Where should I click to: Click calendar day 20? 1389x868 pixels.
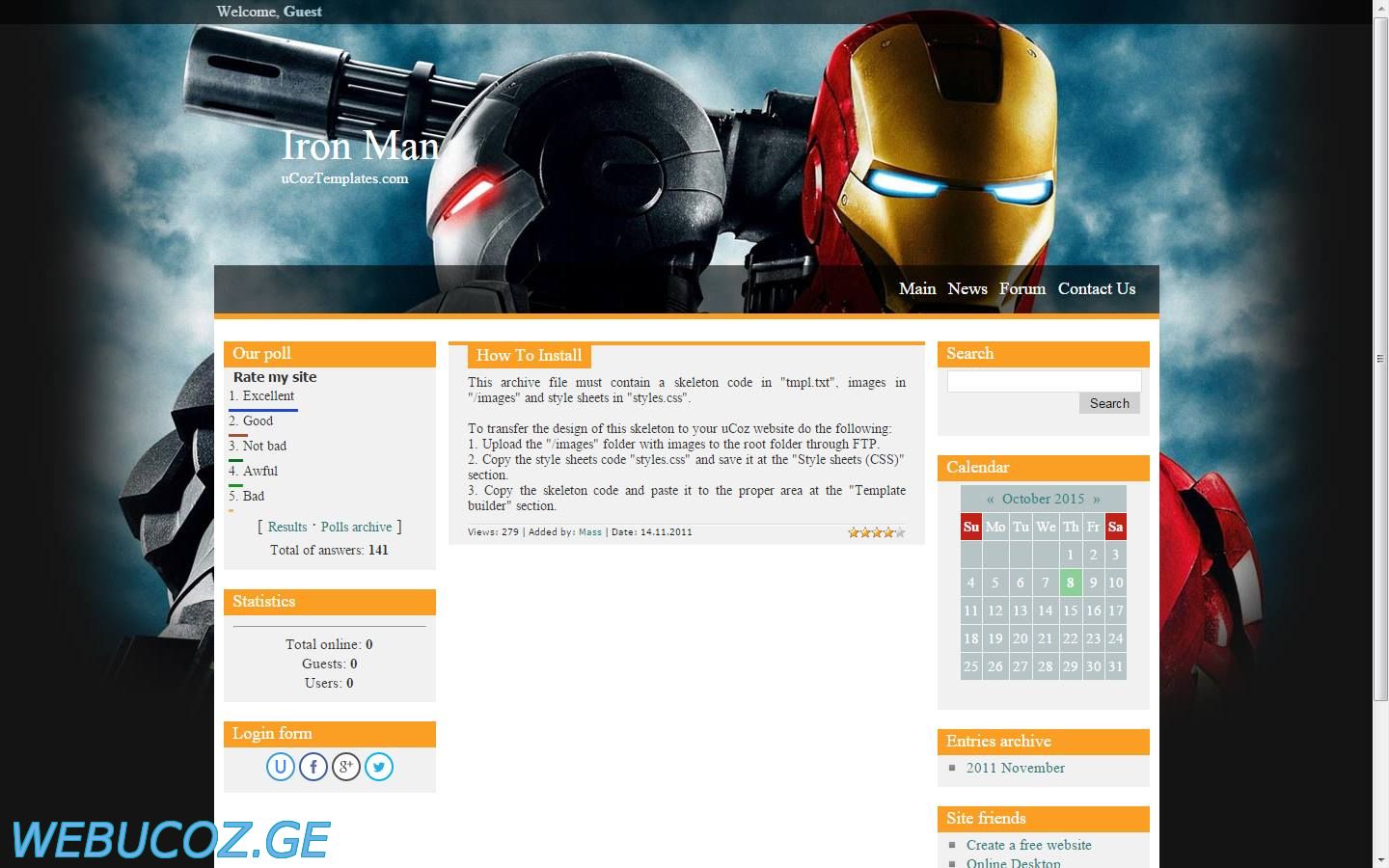[1020, 638]
